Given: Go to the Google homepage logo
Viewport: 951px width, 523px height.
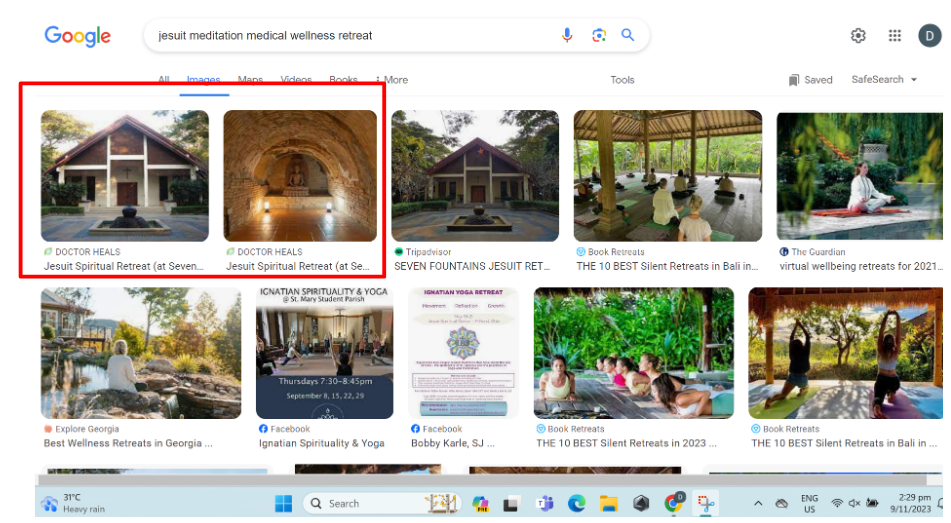Looking at the screenshot, I should 77,36.
